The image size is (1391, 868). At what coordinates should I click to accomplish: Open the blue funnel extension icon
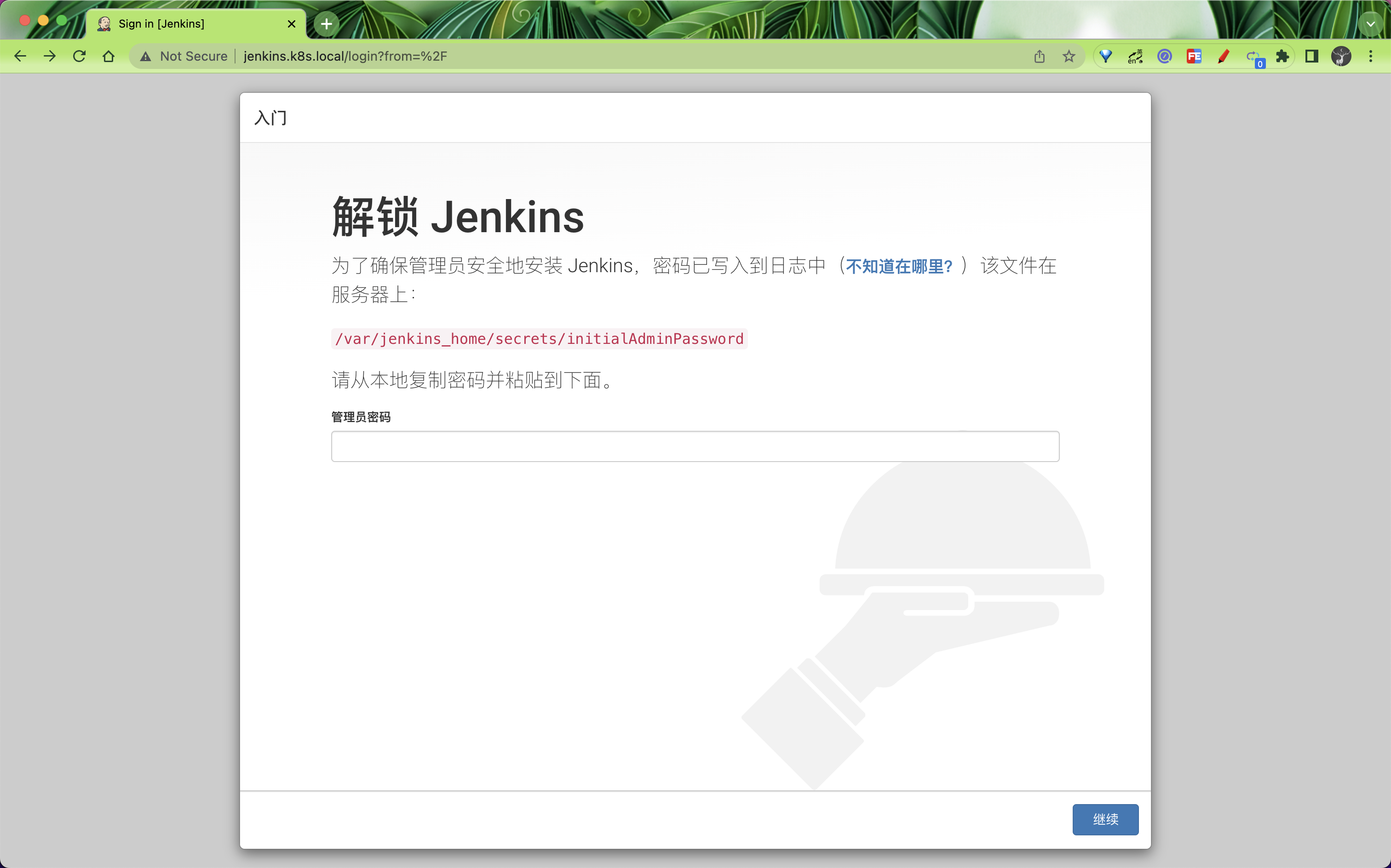1105,56
